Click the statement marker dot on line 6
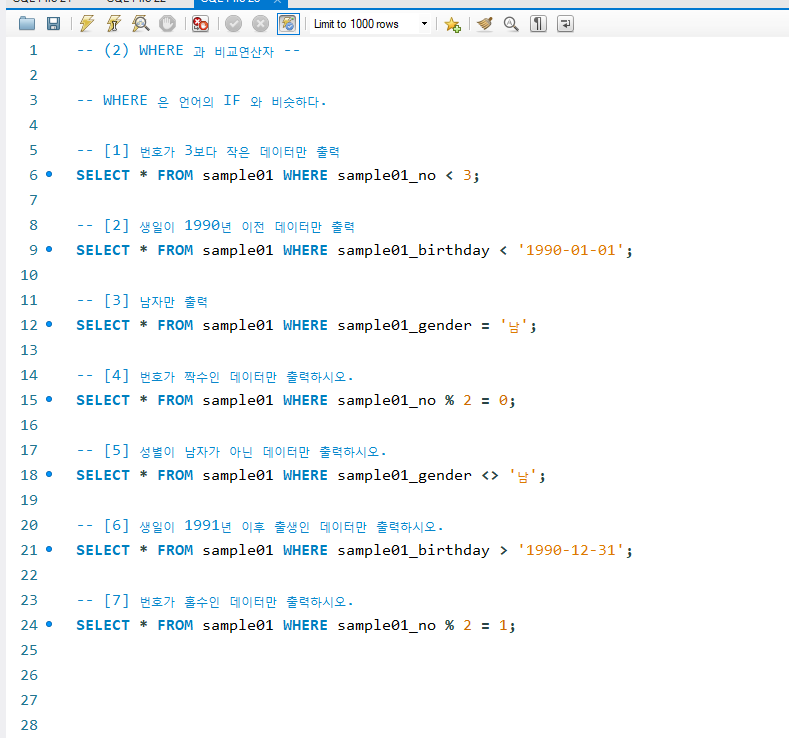789x738 pixels. click(x=49, y=174)
